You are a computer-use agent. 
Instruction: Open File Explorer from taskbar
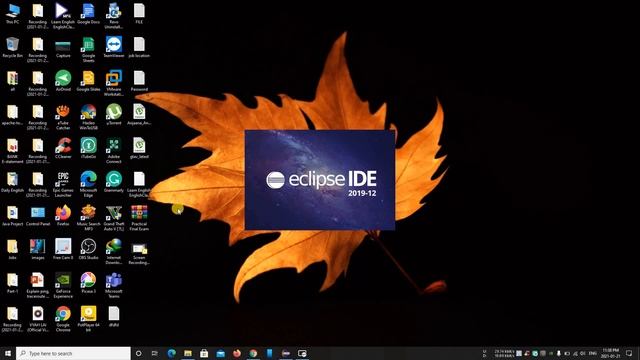coord(188,353)
